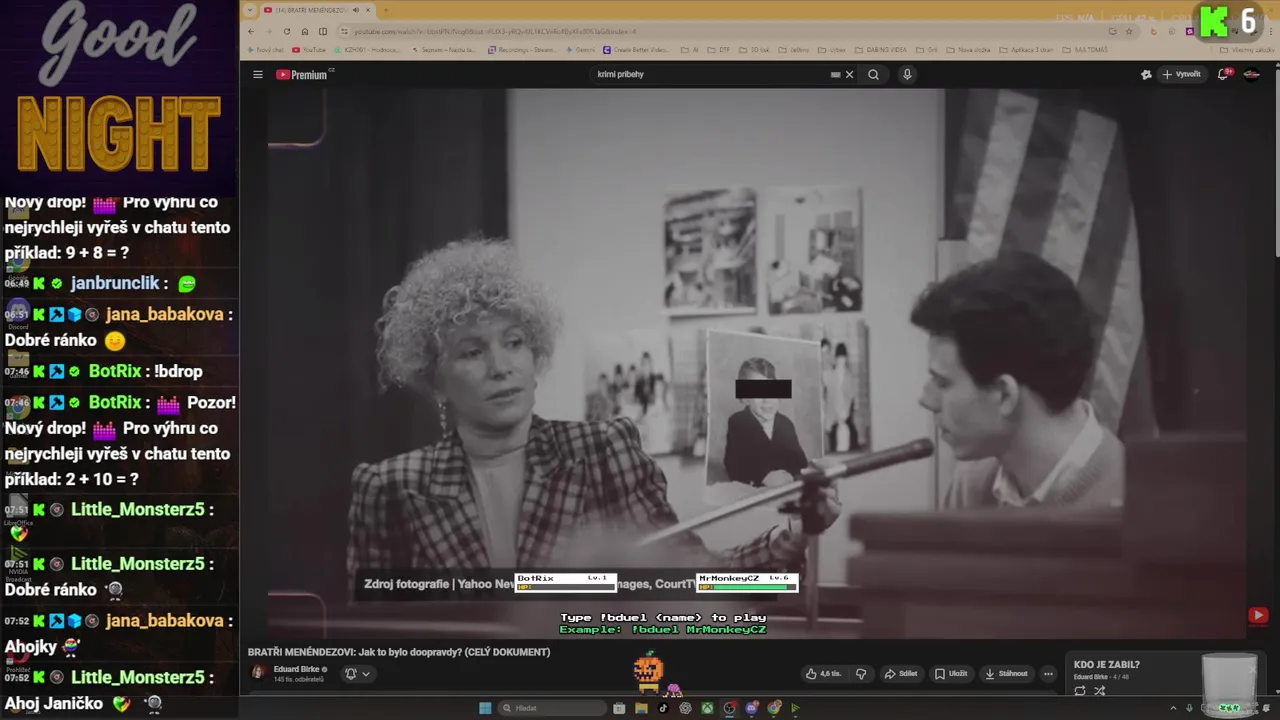Image resolution: width=1280 pixels, height=720 pixels.
Task: Open the KDO JE ZABIL? playlist title
Action: [x=1107, y=664]
